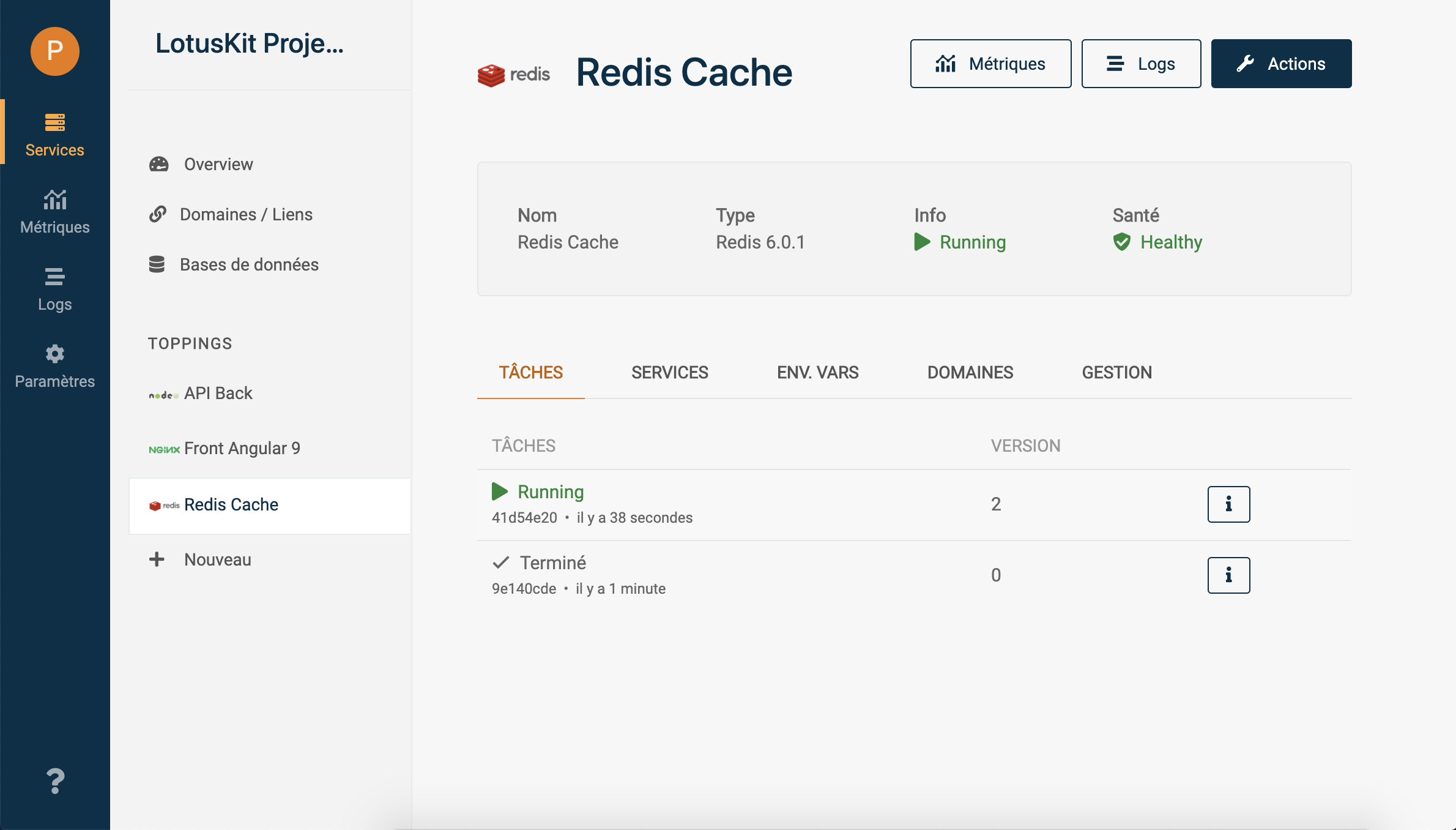Switch to the ENV. VARS tab
The height and width of the screenshot is (830, 1456).
click(x=817, y=372)
